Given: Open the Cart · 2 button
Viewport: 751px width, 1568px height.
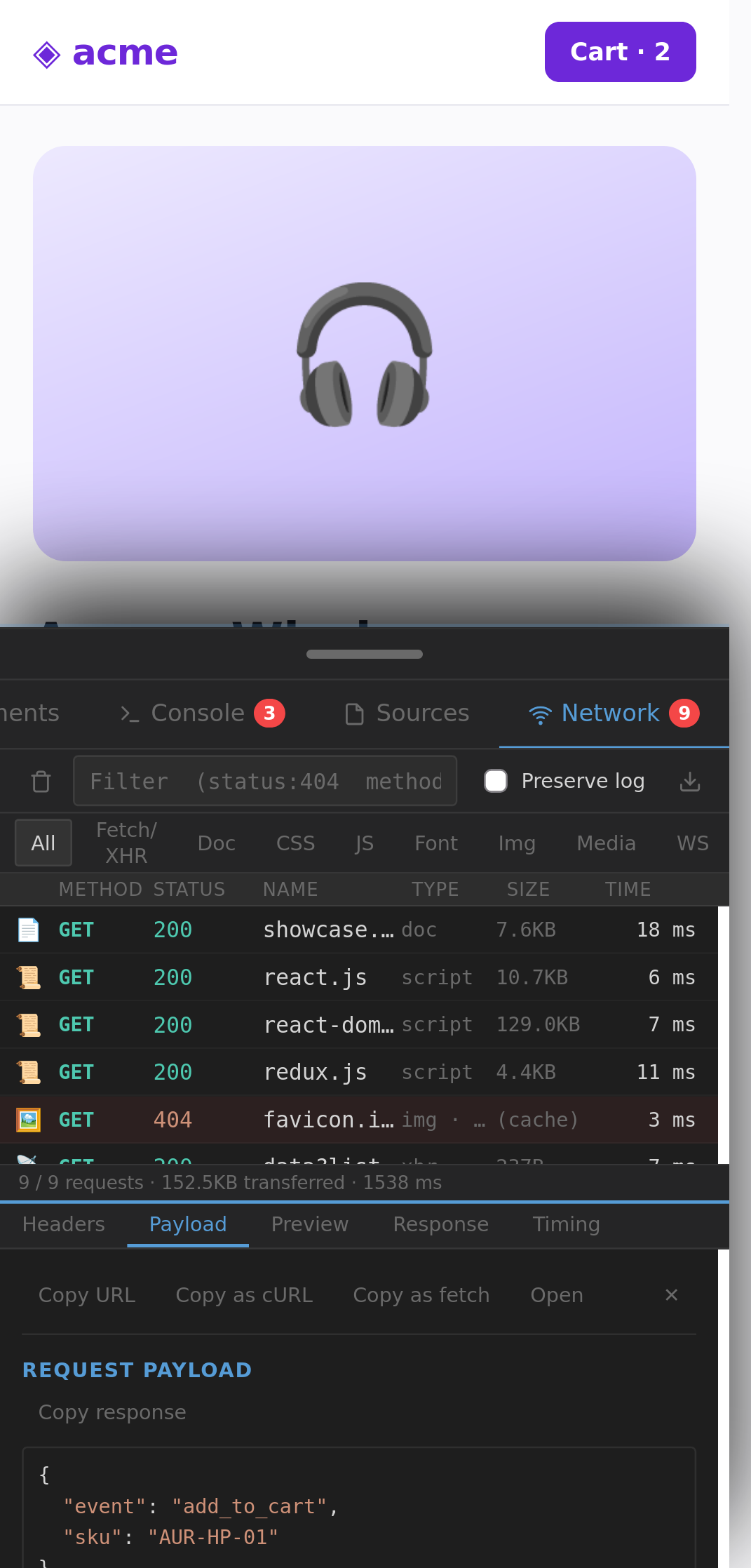Looking at the screenshot, I should [620, 52].
